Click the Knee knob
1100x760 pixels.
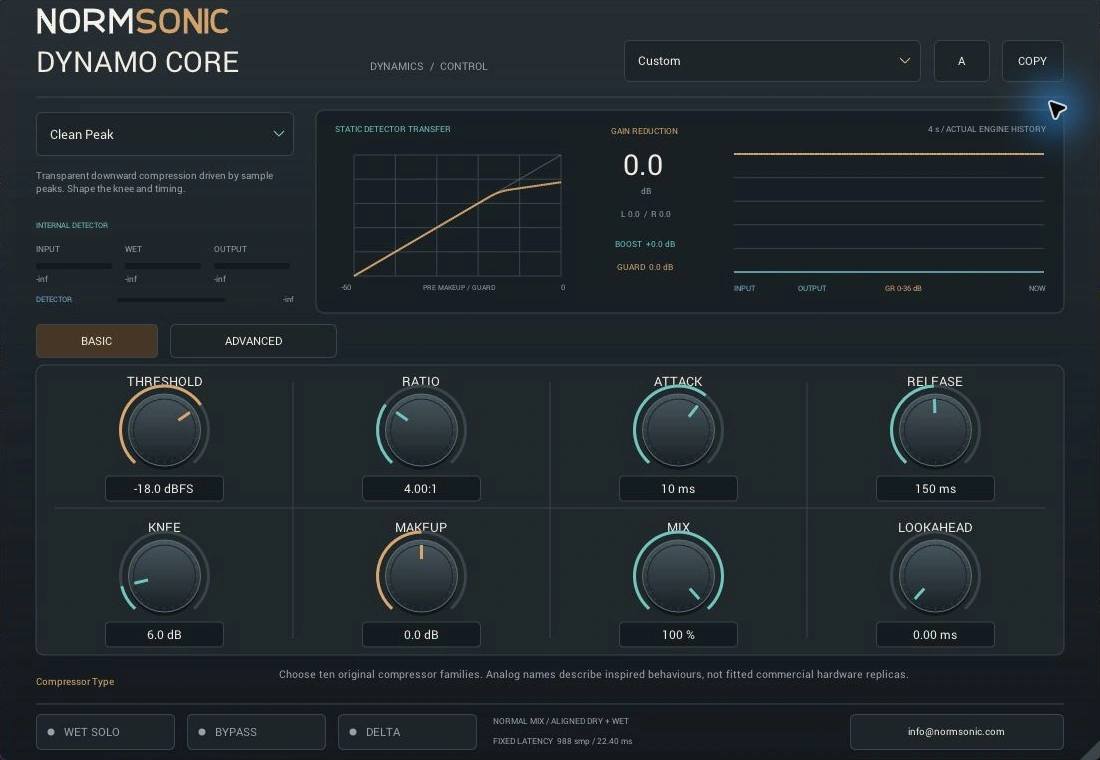[x=164, y=575]
